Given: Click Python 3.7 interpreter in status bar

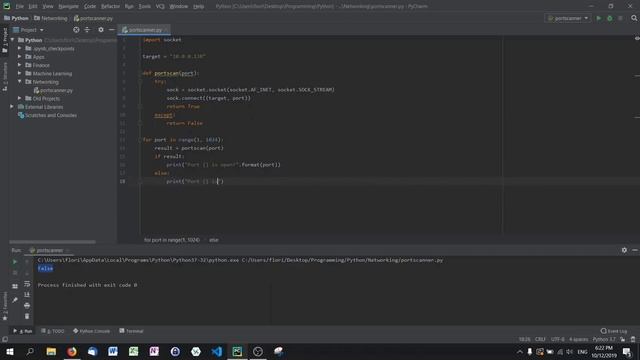Looking at the screenshot, I should pos(604,339).
